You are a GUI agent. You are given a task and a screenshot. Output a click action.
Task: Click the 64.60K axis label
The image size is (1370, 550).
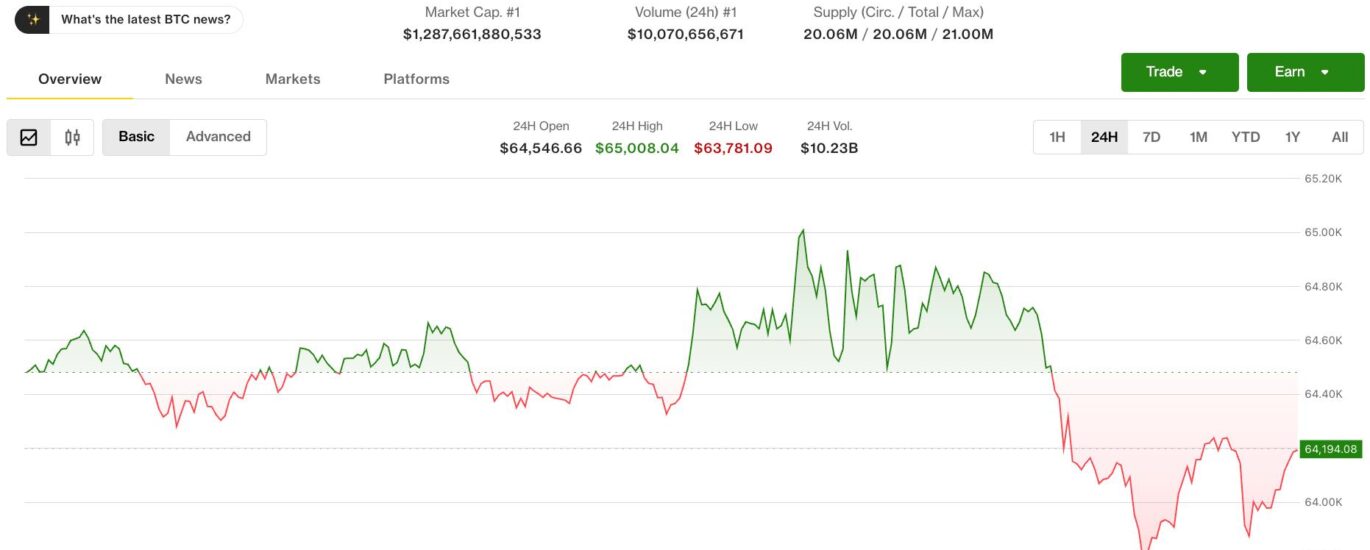tap(1323, 341)
